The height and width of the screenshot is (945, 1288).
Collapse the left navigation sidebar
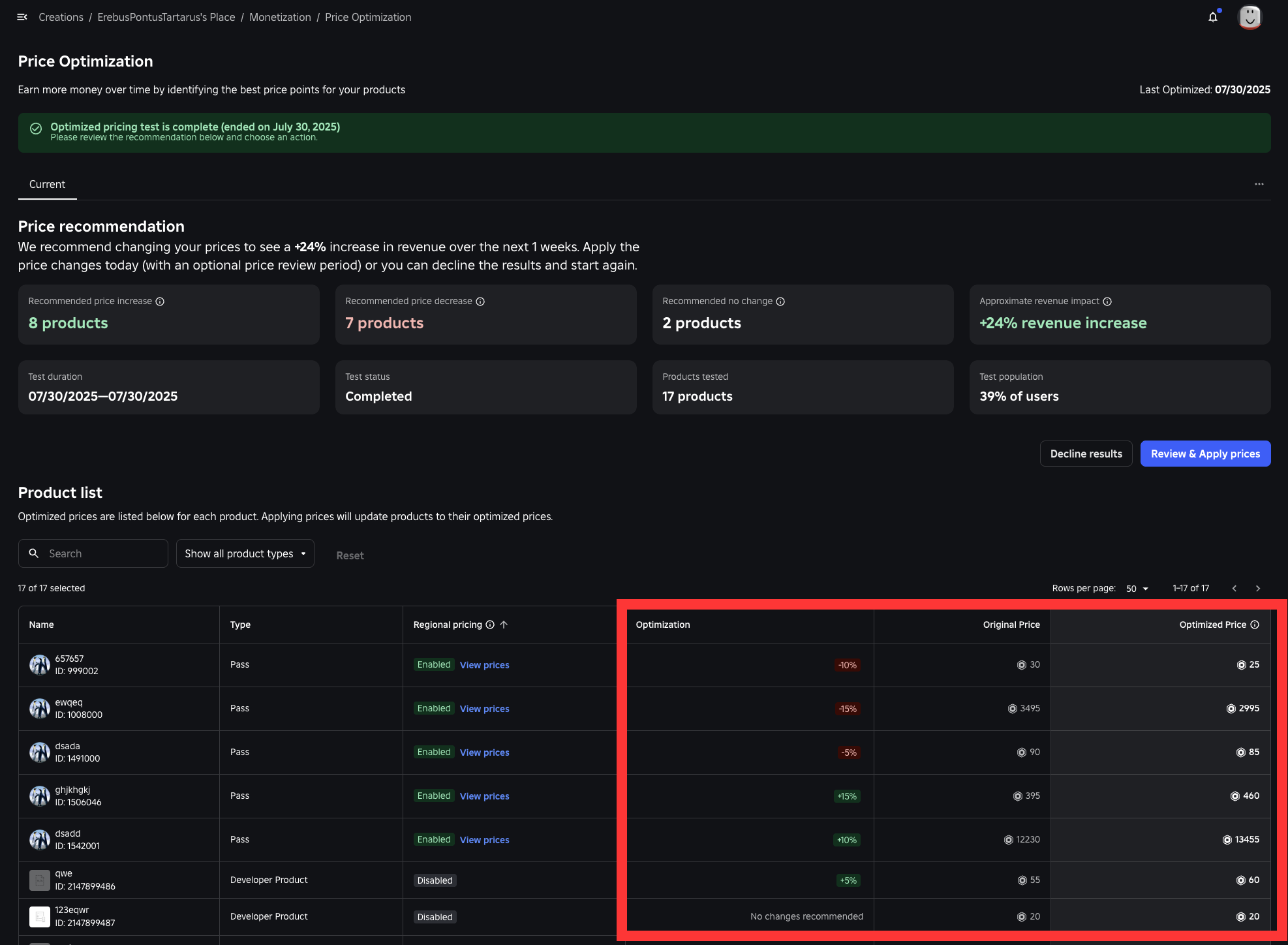click(22, 17)
